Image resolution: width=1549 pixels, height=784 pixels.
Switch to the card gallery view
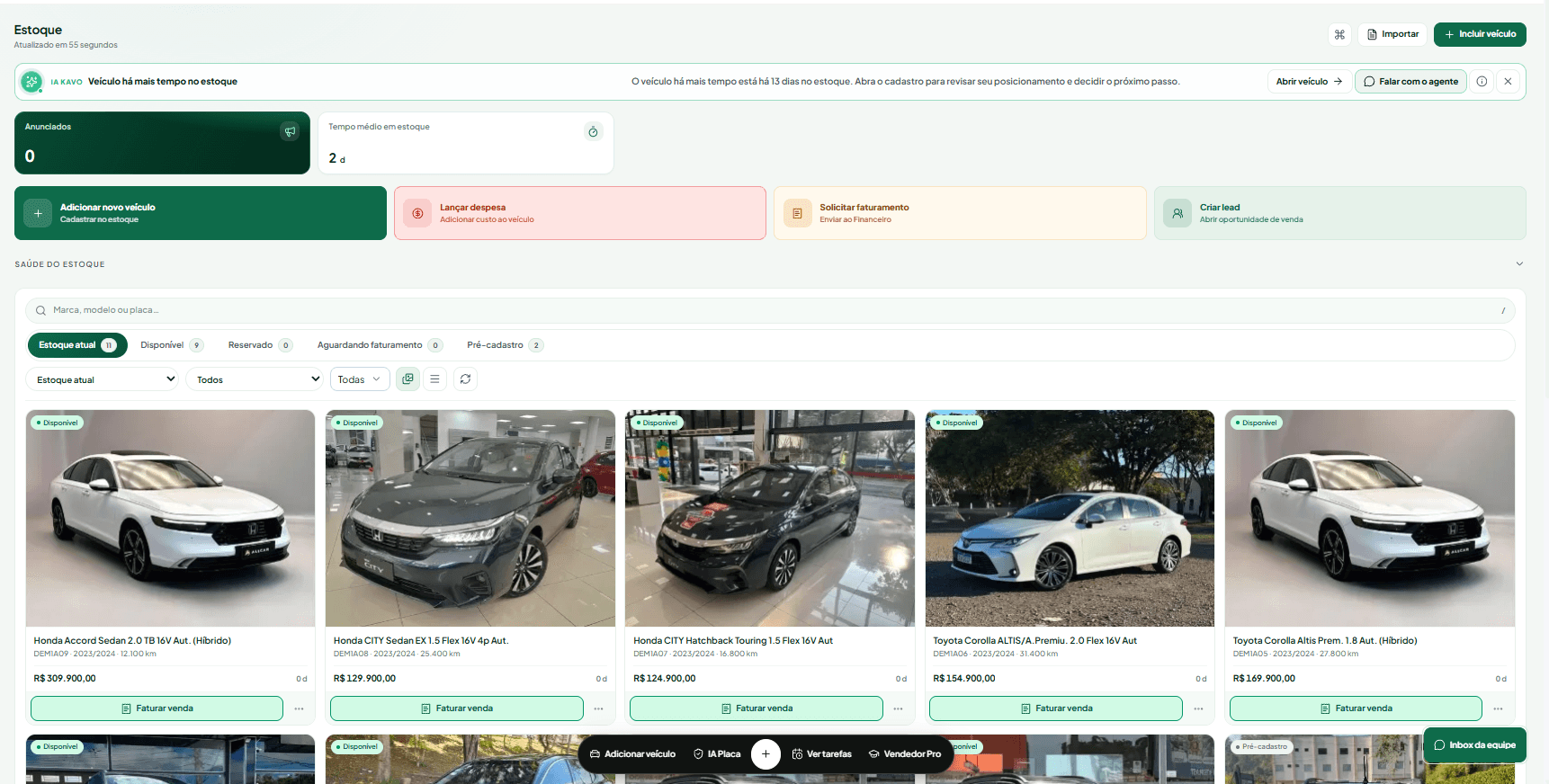pyautogui.click(x=407, y=379)
